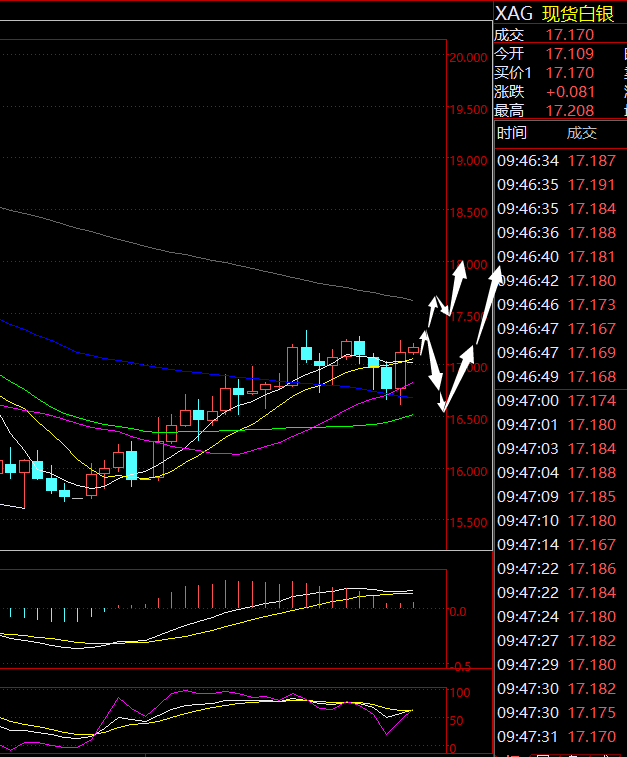
Task: Select the 09:47:14 tick row
Action: (557, 545)
